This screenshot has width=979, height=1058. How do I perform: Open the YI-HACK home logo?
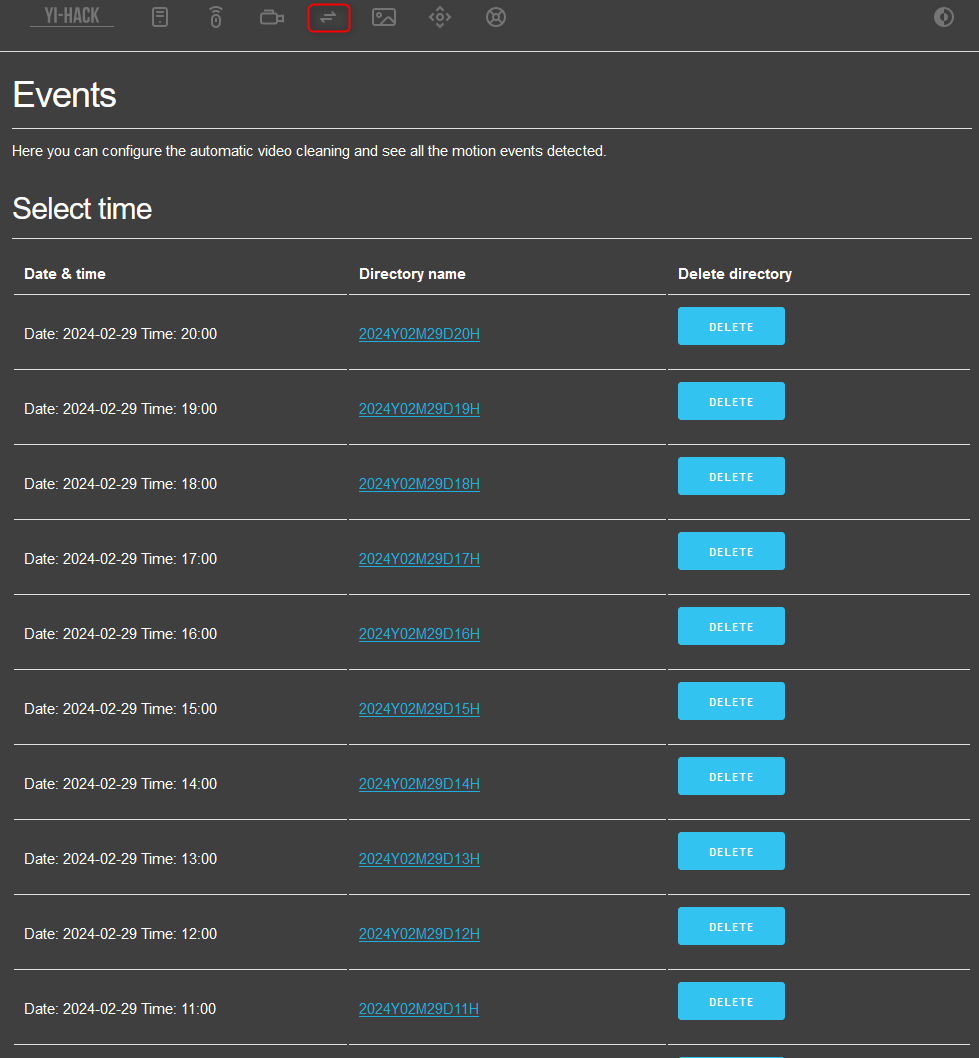[72, 16]
